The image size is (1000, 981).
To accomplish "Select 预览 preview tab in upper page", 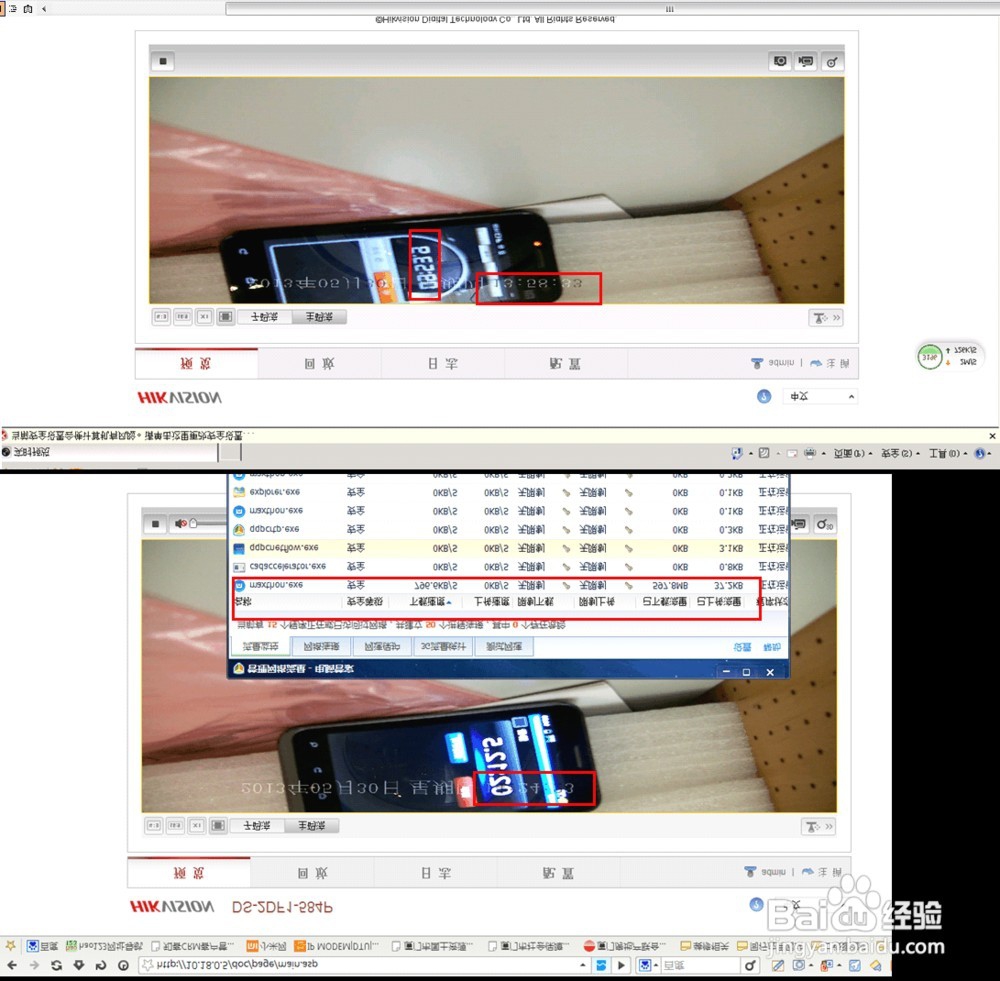I will click(x=196, y=364).
